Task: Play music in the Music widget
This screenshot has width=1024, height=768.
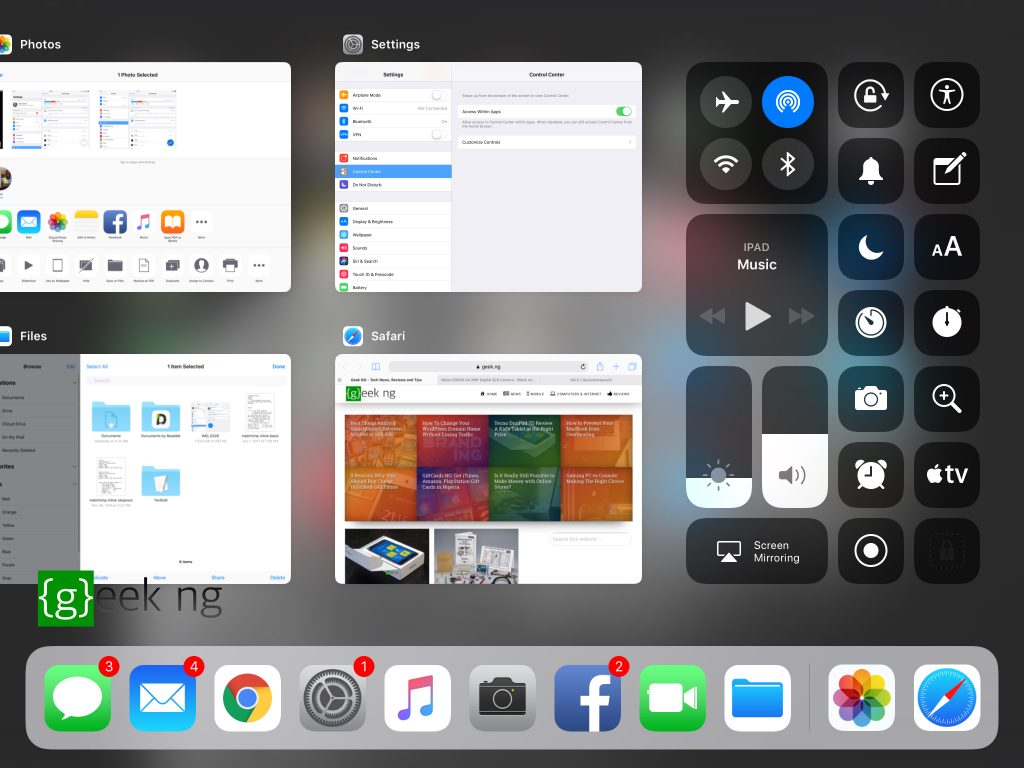Action: (x=757, y=316)
